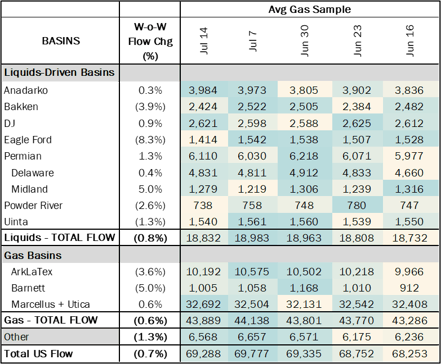Screen dimensions: 441x364
Task: Click the Other row label
Action: (x=16, y=337)
